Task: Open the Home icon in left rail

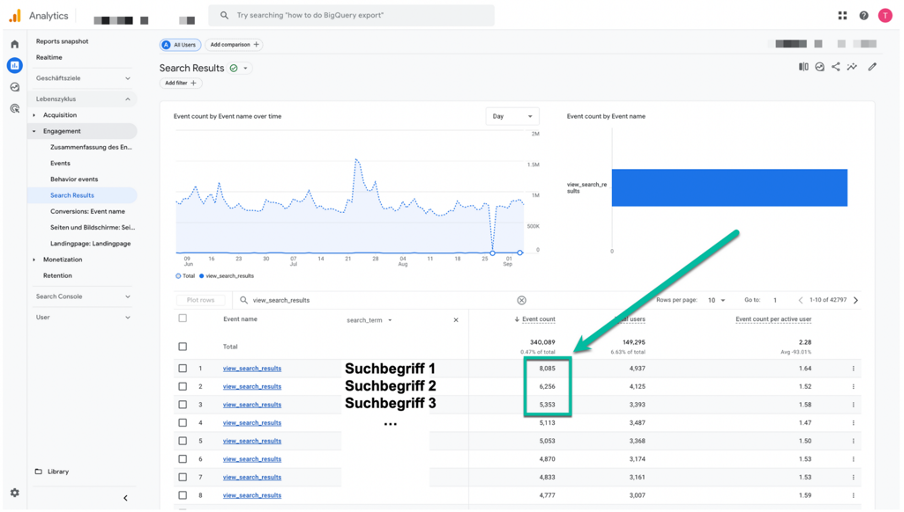Action: [x=14, y=44]
